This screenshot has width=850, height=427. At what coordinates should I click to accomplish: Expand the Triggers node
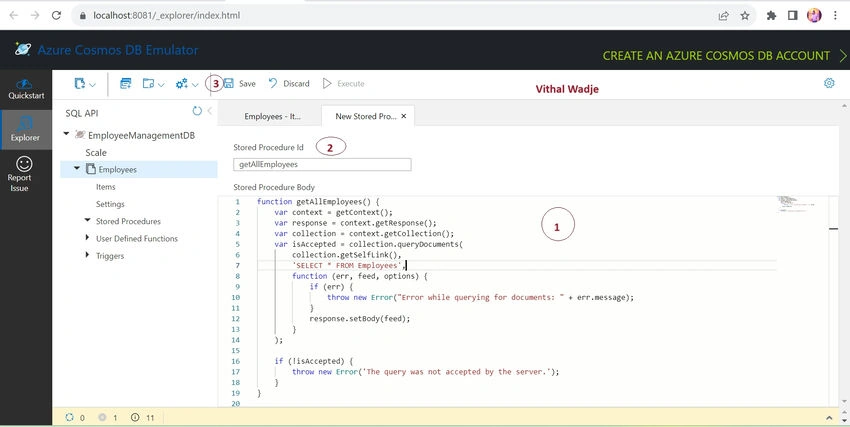[87, 255]
